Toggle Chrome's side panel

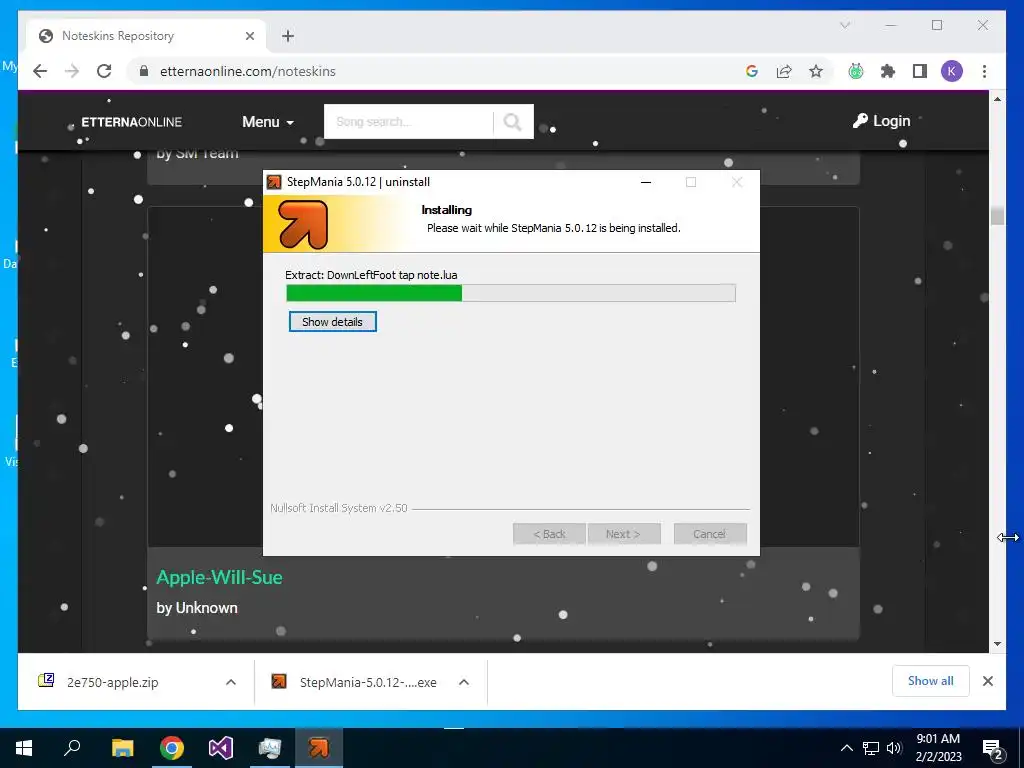point(920,71)
